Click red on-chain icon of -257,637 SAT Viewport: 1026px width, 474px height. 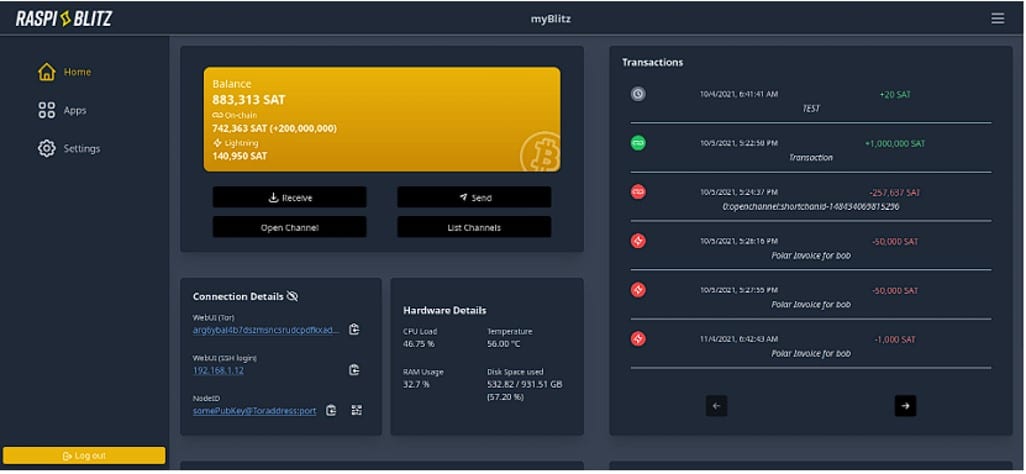coord(638,192)
